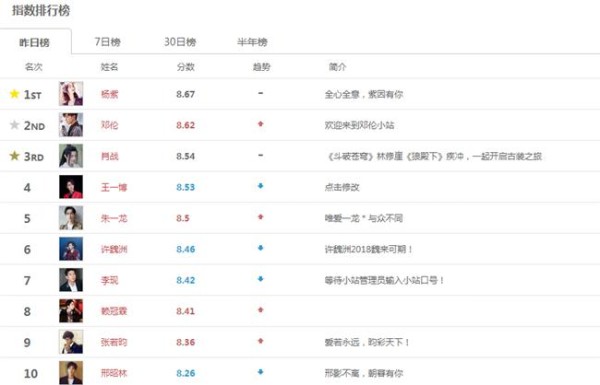600x385 pixels.
Task: Open the 朱一龙 name link
Action: tap(114, 218)
